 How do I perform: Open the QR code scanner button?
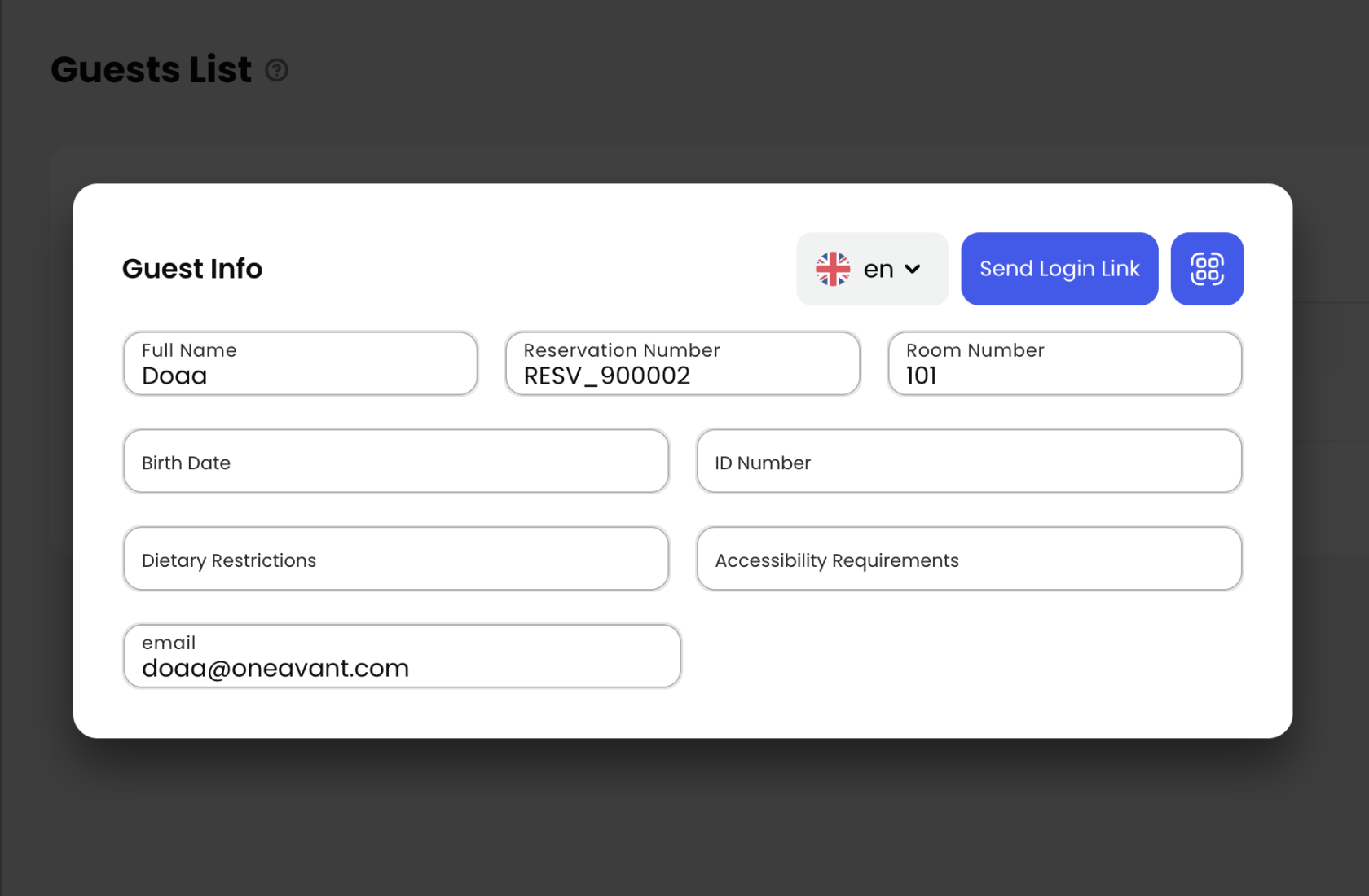click(1207, 269)
